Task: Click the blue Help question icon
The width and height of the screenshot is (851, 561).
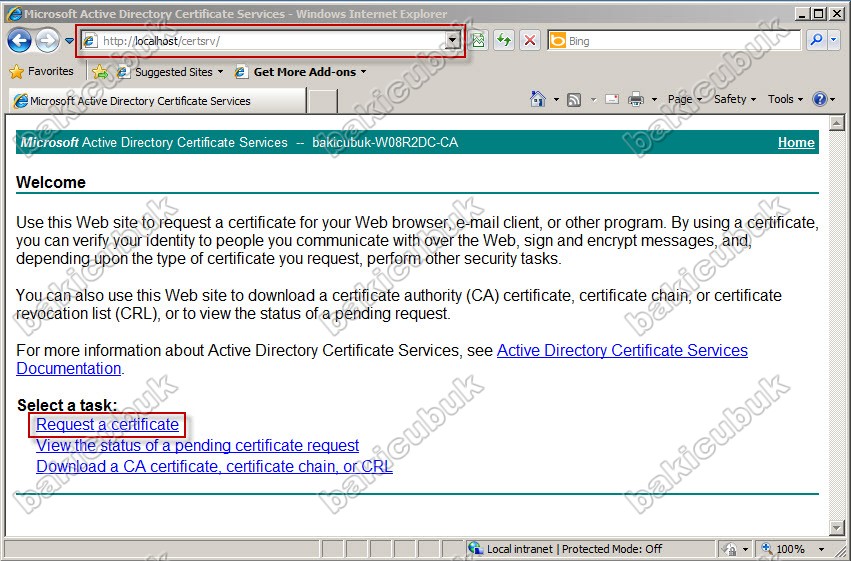Action: (x=820, y=99)
